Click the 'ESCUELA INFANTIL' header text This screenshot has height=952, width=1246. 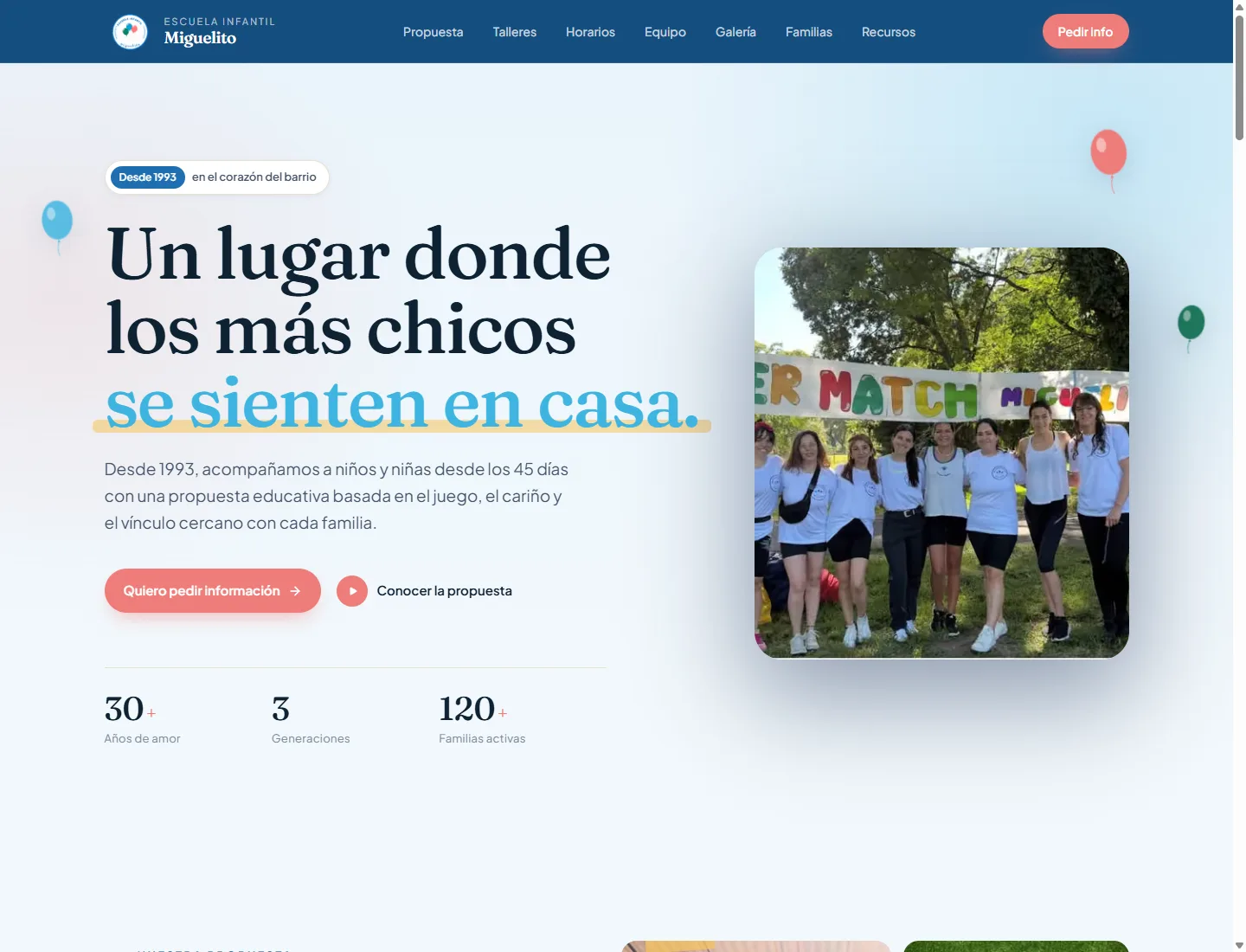click(x=220, y=22)
